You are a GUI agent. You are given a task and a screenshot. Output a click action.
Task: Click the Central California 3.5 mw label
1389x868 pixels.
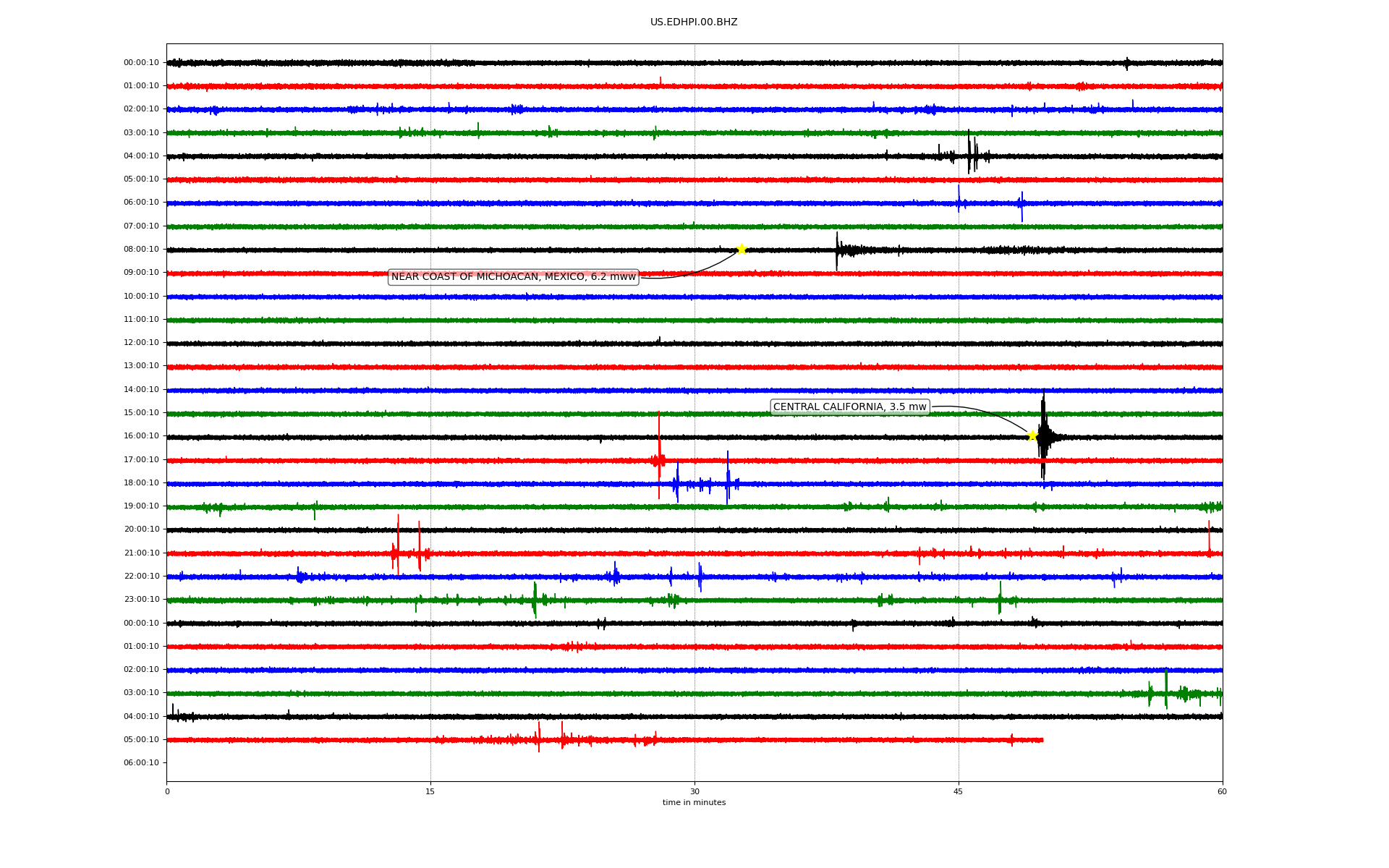tap(849, 407)
